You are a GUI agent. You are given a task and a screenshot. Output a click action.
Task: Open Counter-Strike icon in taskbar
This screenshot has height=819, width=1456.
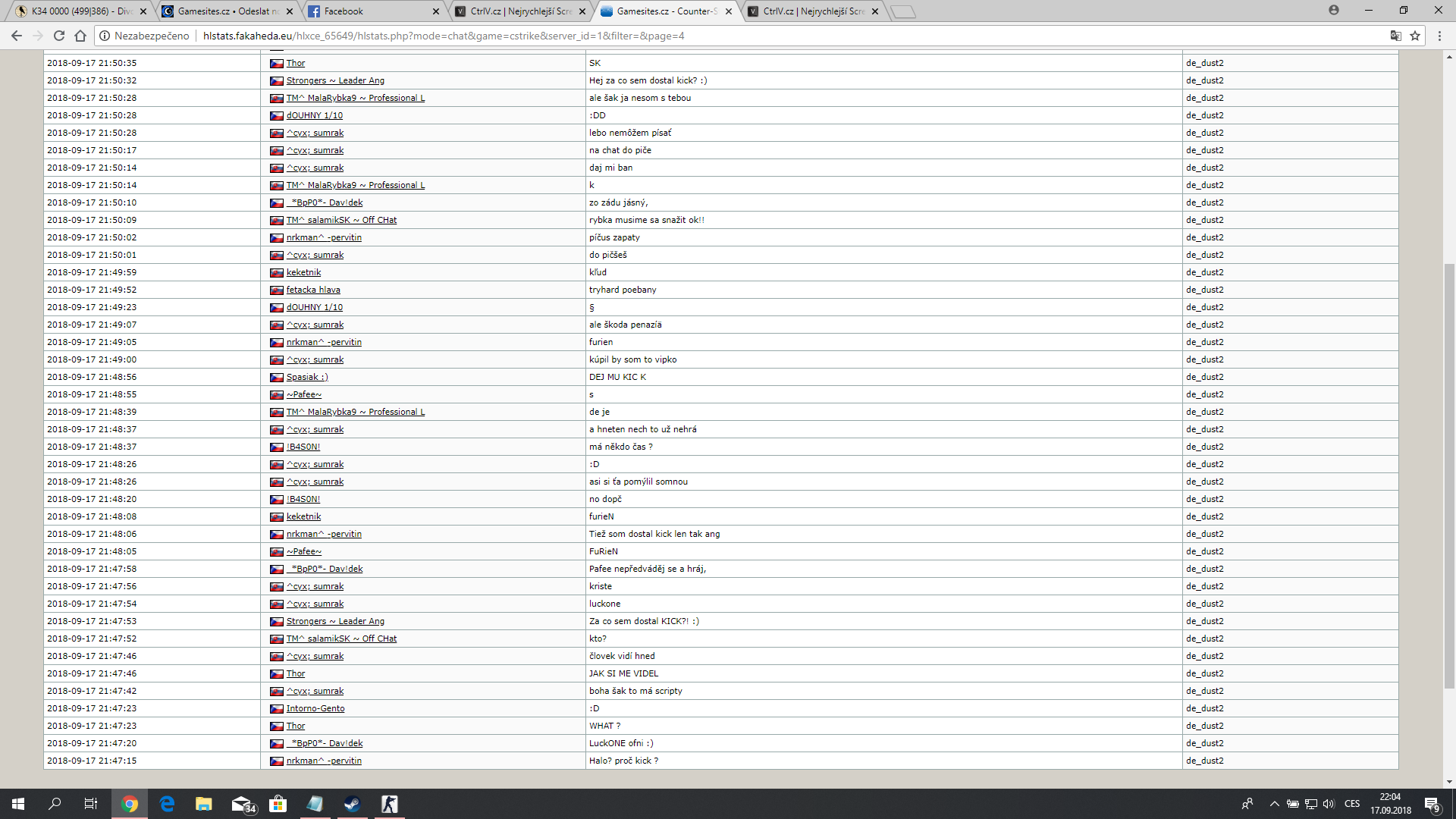[389, 804]
